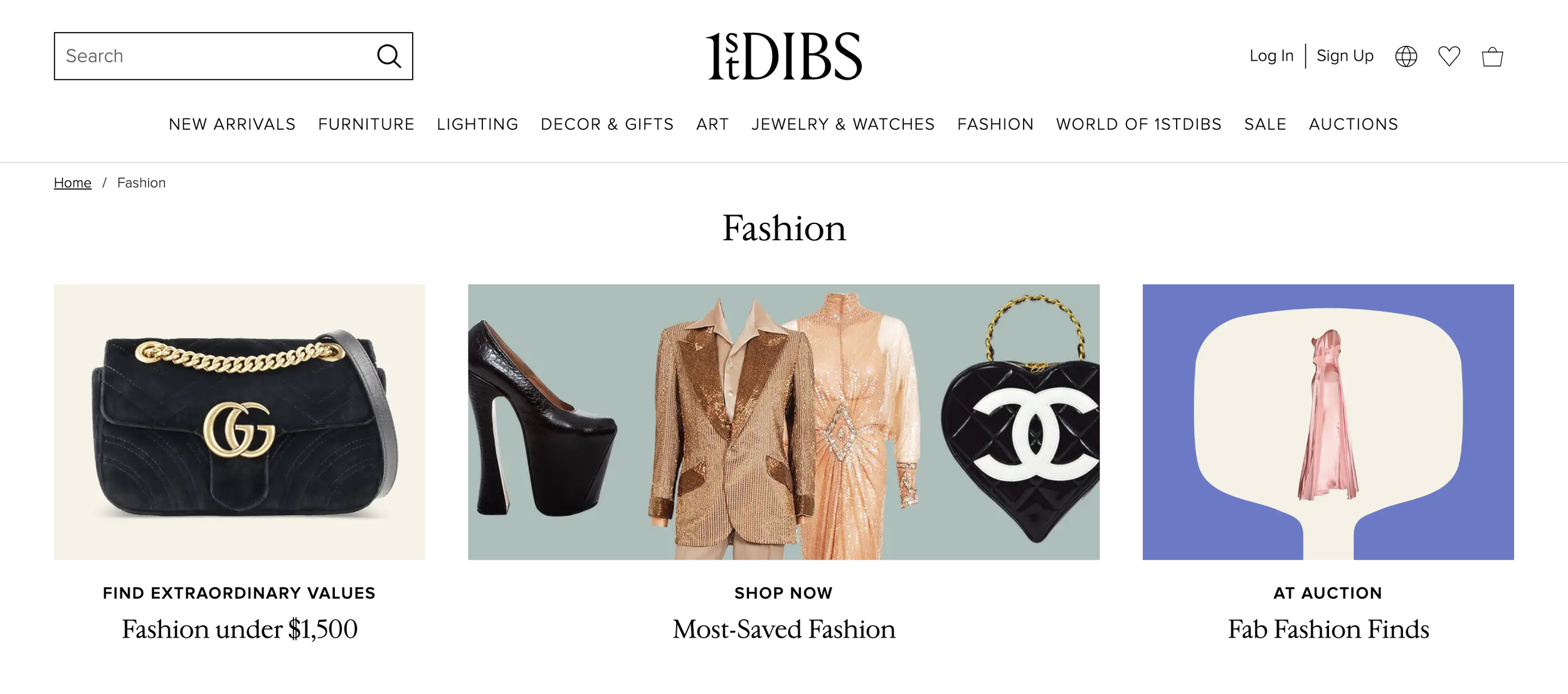Open World of 1stDibs menu
1568x694 pixels.
(1139, 124)
